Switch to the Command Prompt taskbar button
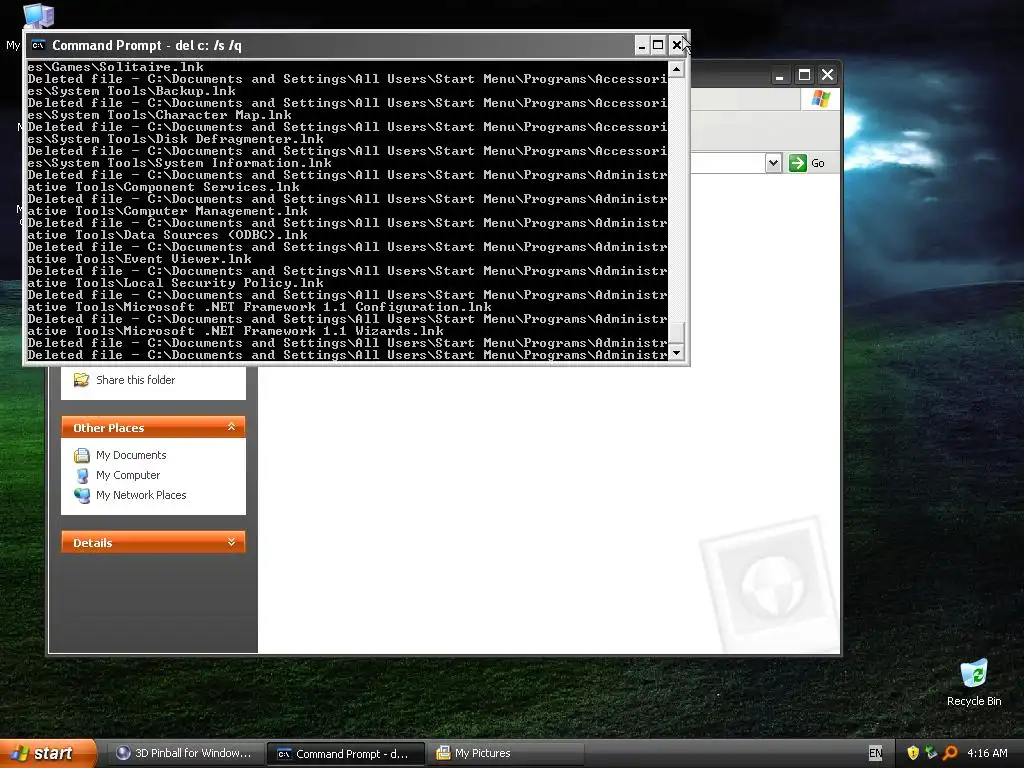This screenshot has width=1024, height=768. pos(345,754)
